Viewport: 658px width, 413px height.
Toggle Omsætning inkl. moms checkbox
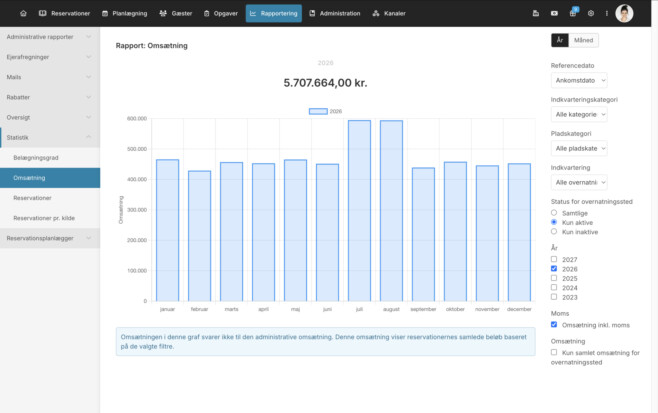click(554, 324)
